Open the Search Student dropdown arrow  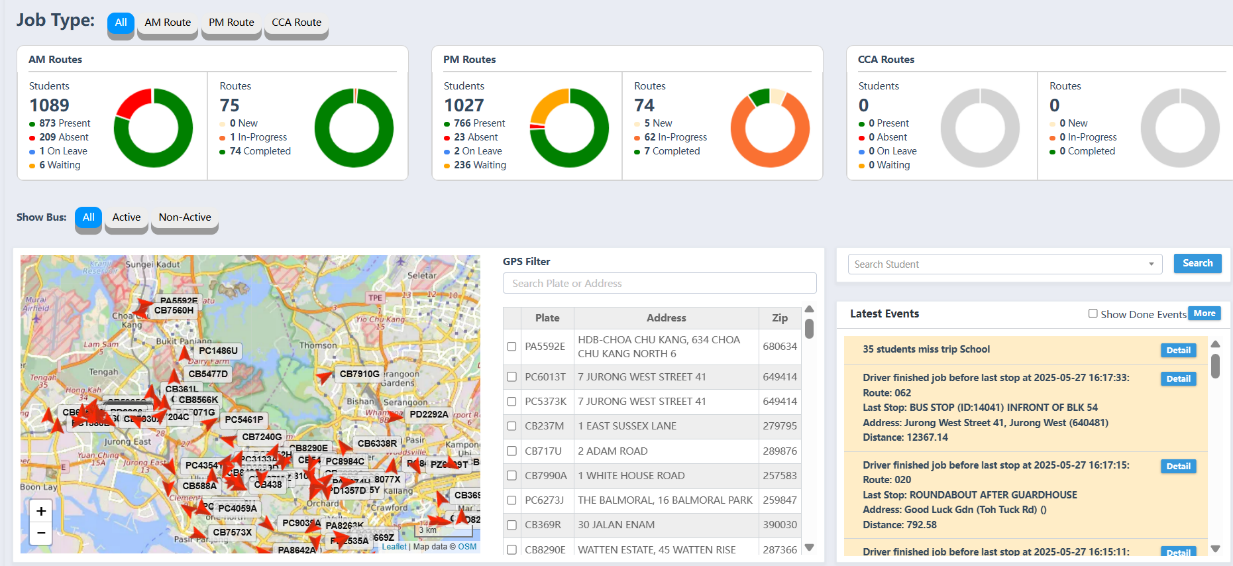click(x=1152, y=264)
